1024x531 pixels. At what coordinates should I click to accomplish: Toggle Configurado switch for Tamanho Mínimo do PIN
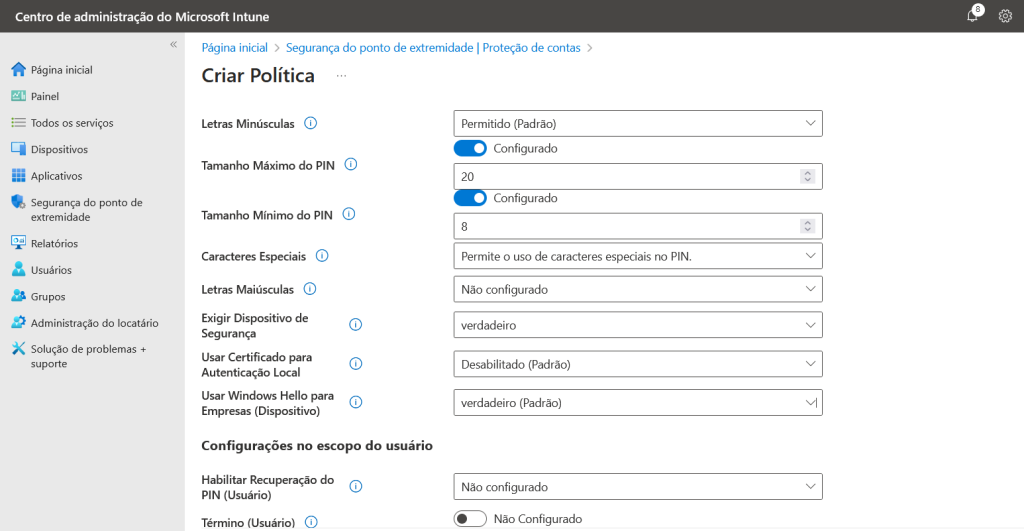[470, 198]
